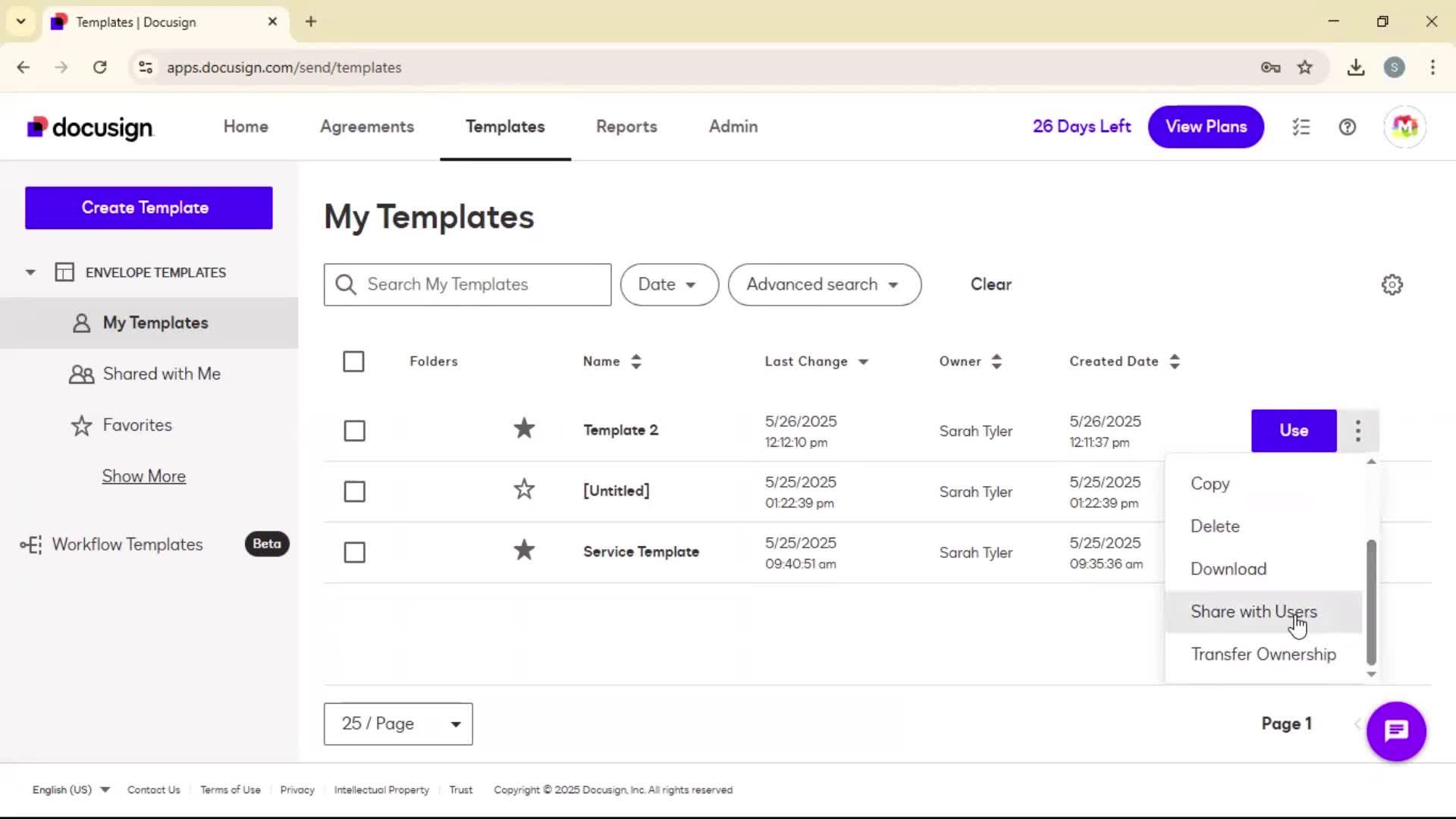Check the box for Service Template

point(354,552)
